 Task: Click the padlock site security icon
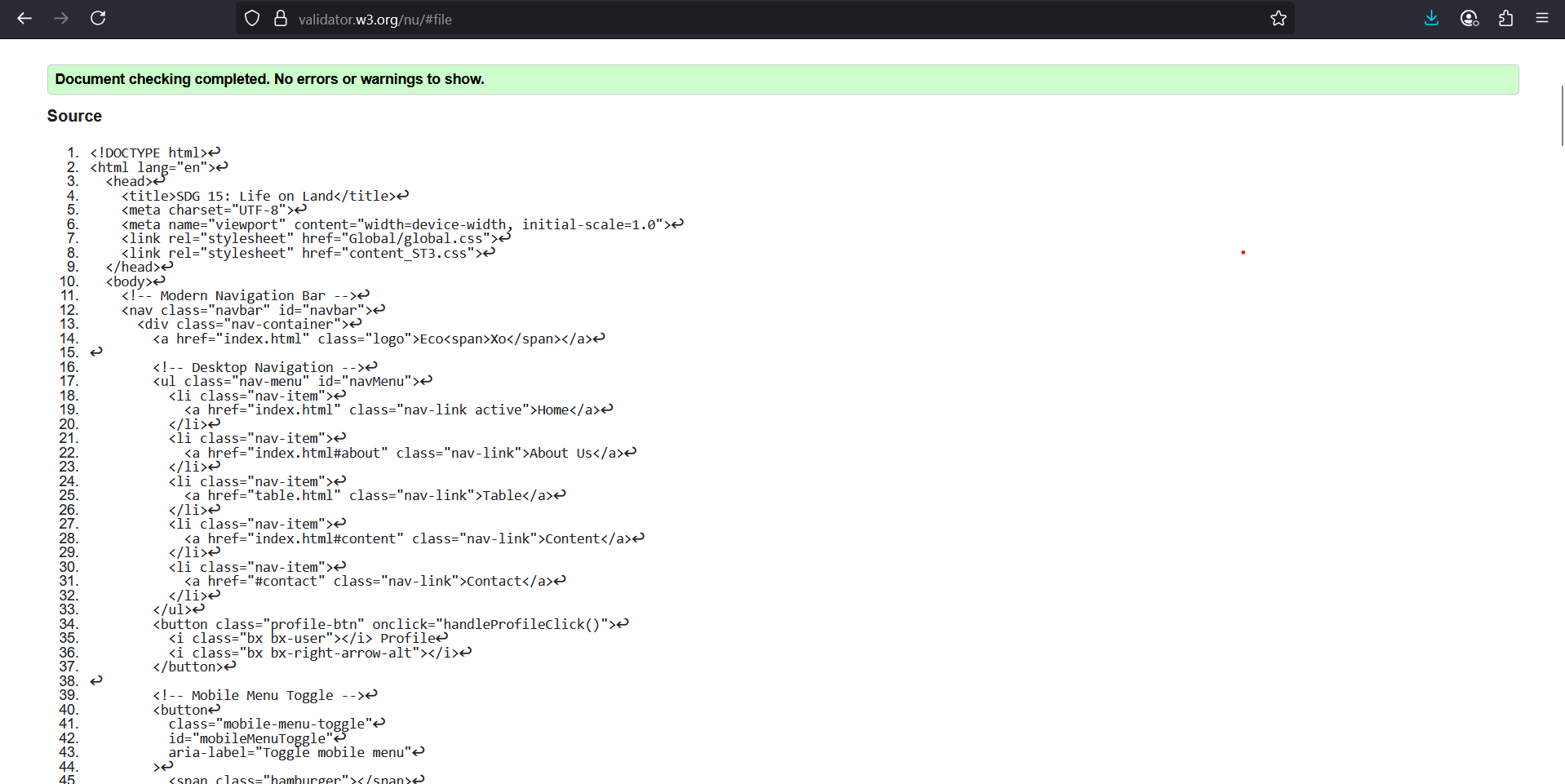pyautogui.click(x=281, y=18)
